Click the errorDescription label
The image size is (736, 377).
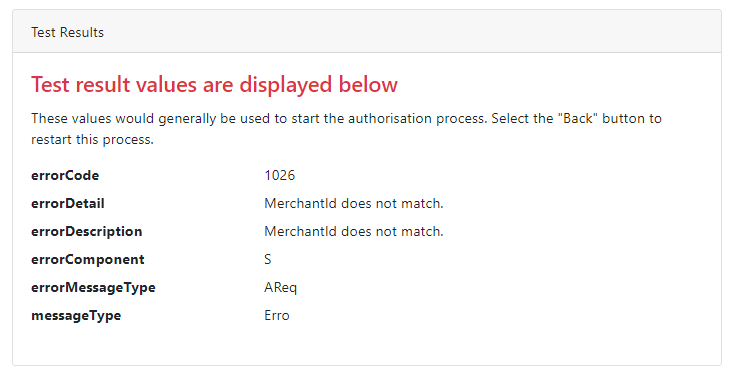(86, 231)
